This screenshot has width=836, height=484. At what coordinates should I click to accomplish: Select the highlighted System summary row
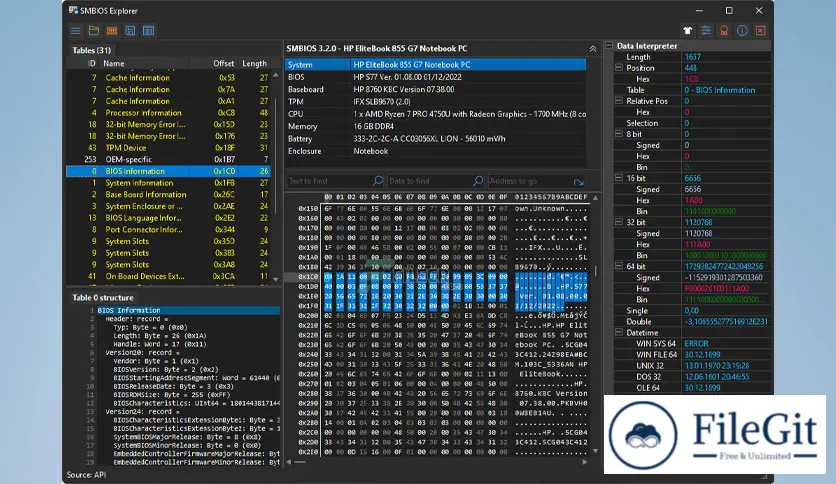[x=436, y=64]
